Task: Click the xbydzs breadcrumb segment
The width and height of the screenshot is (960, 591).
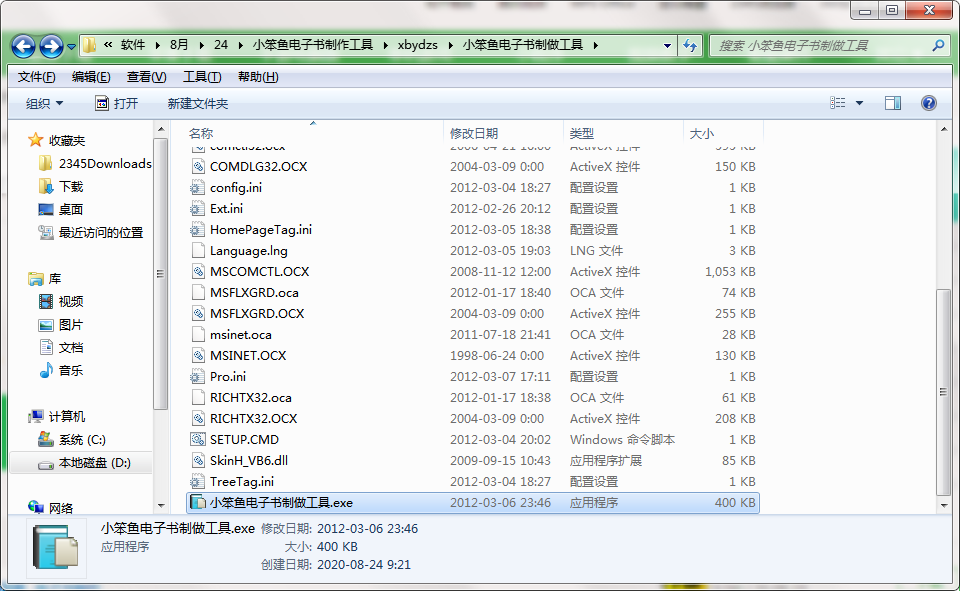Action: 418,45
